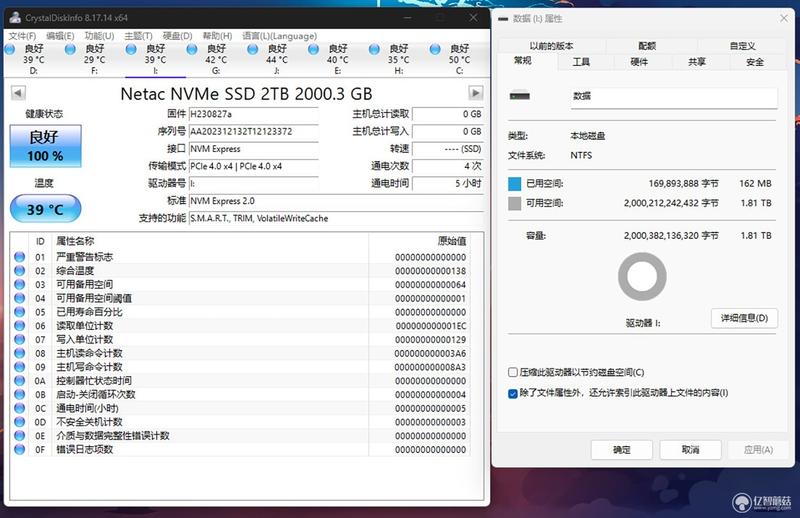Click status orb for attribute 01 严重警告标志

tap(19, 257)
